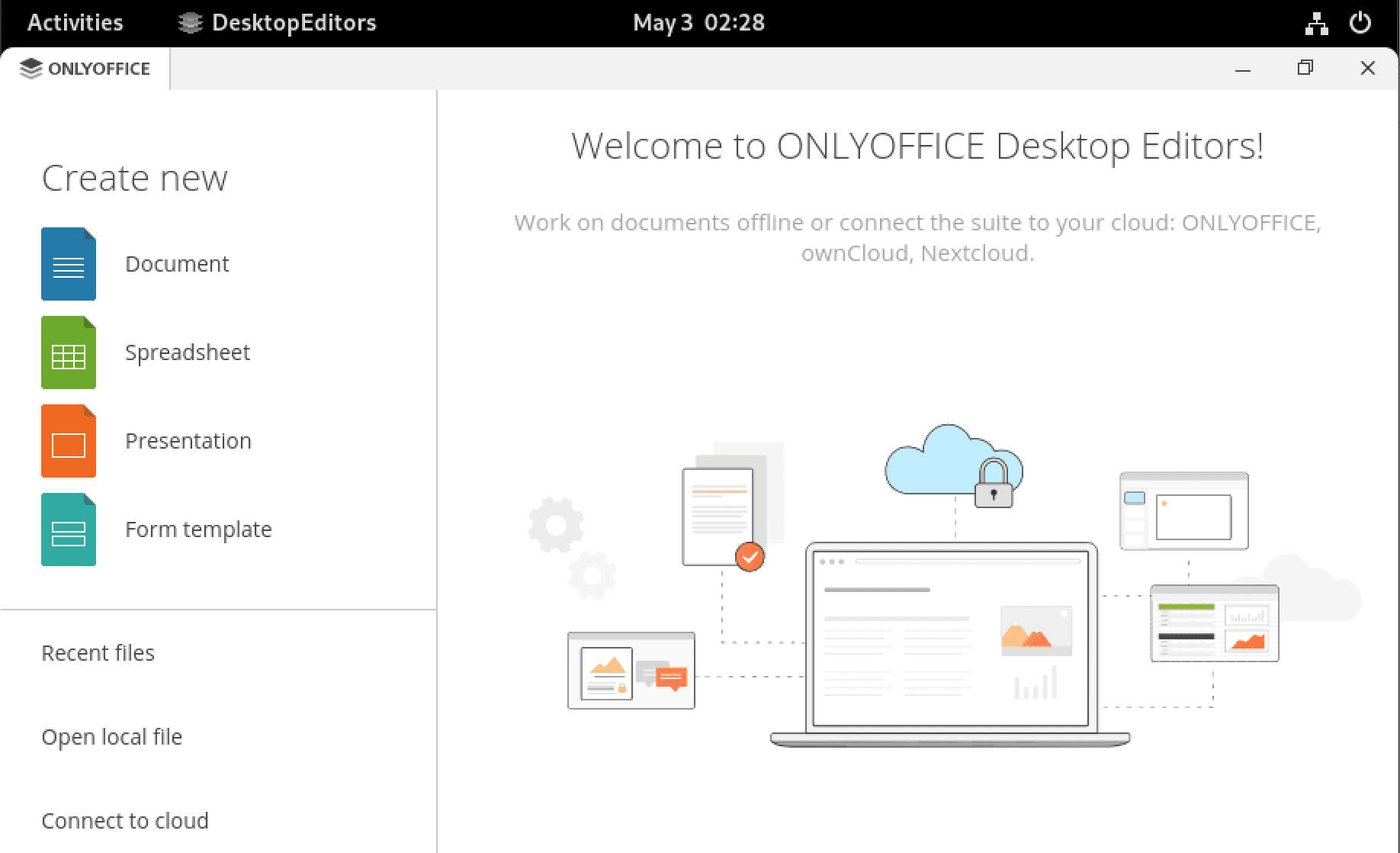Image resolution: width=1400 pixels, height=853 pixels.
Task: Click the Presentation creation icon
Action: tap(68, 441)
